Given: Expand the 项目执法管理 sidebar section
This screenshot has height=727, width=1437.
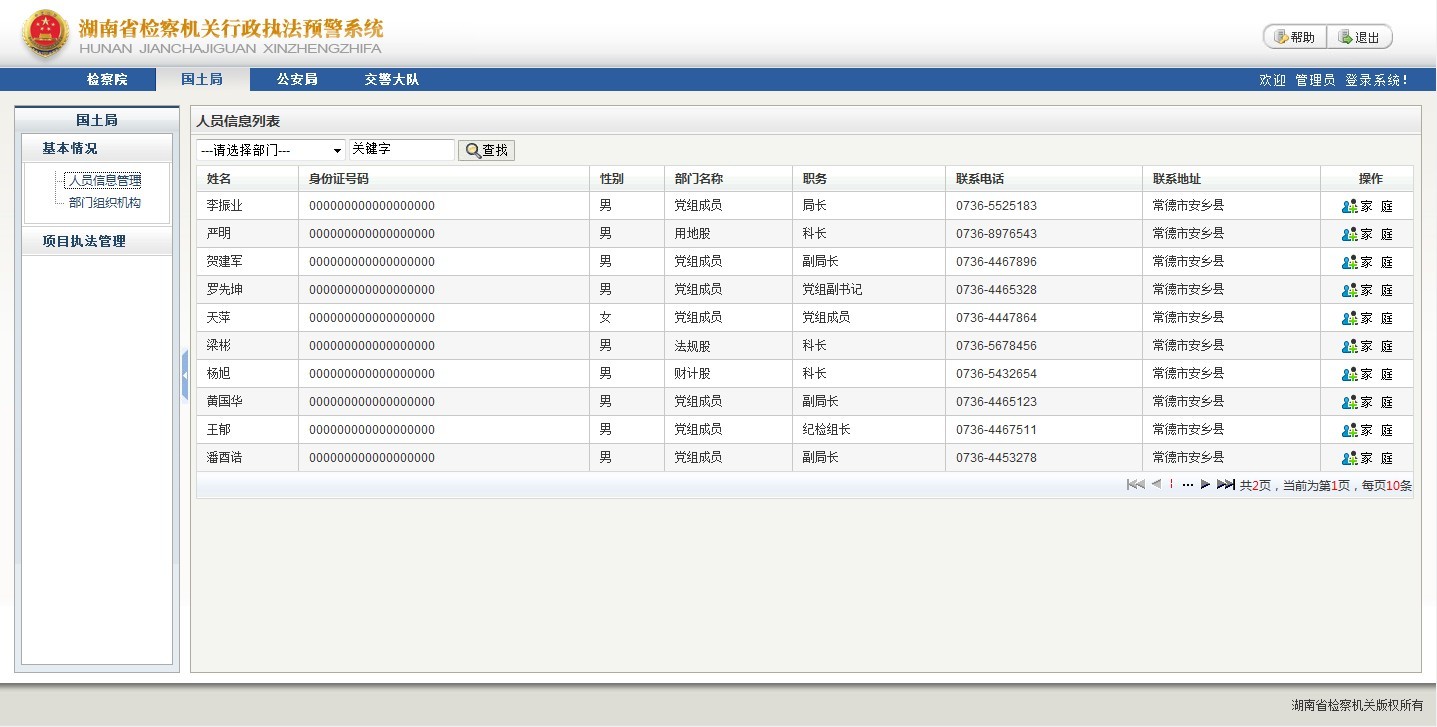Looking at the screenshot, I should click(x=84, y=241).
